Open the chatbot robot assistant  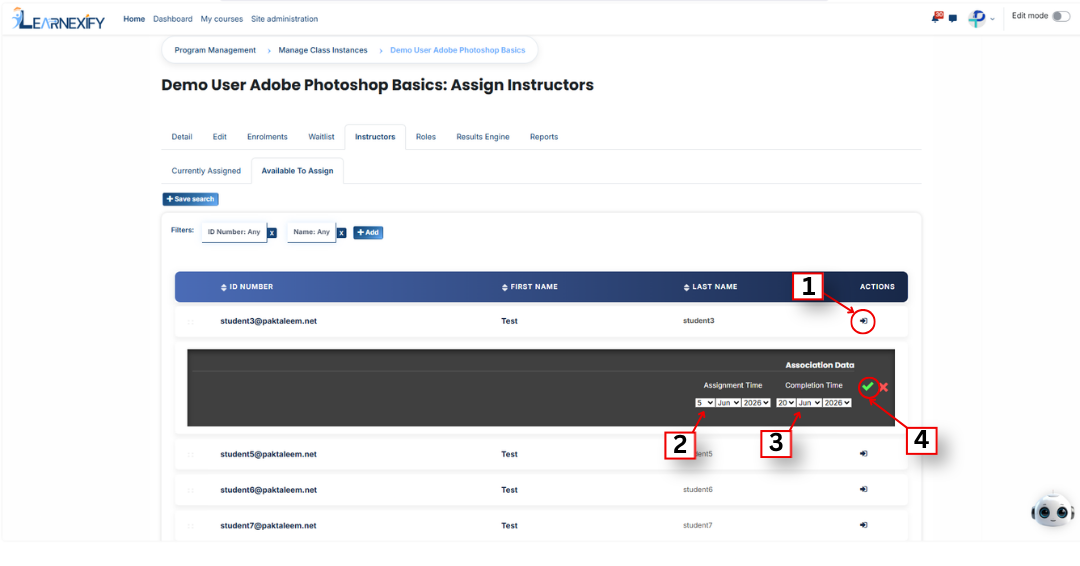pyautogui.click(x=1052, y=510)
